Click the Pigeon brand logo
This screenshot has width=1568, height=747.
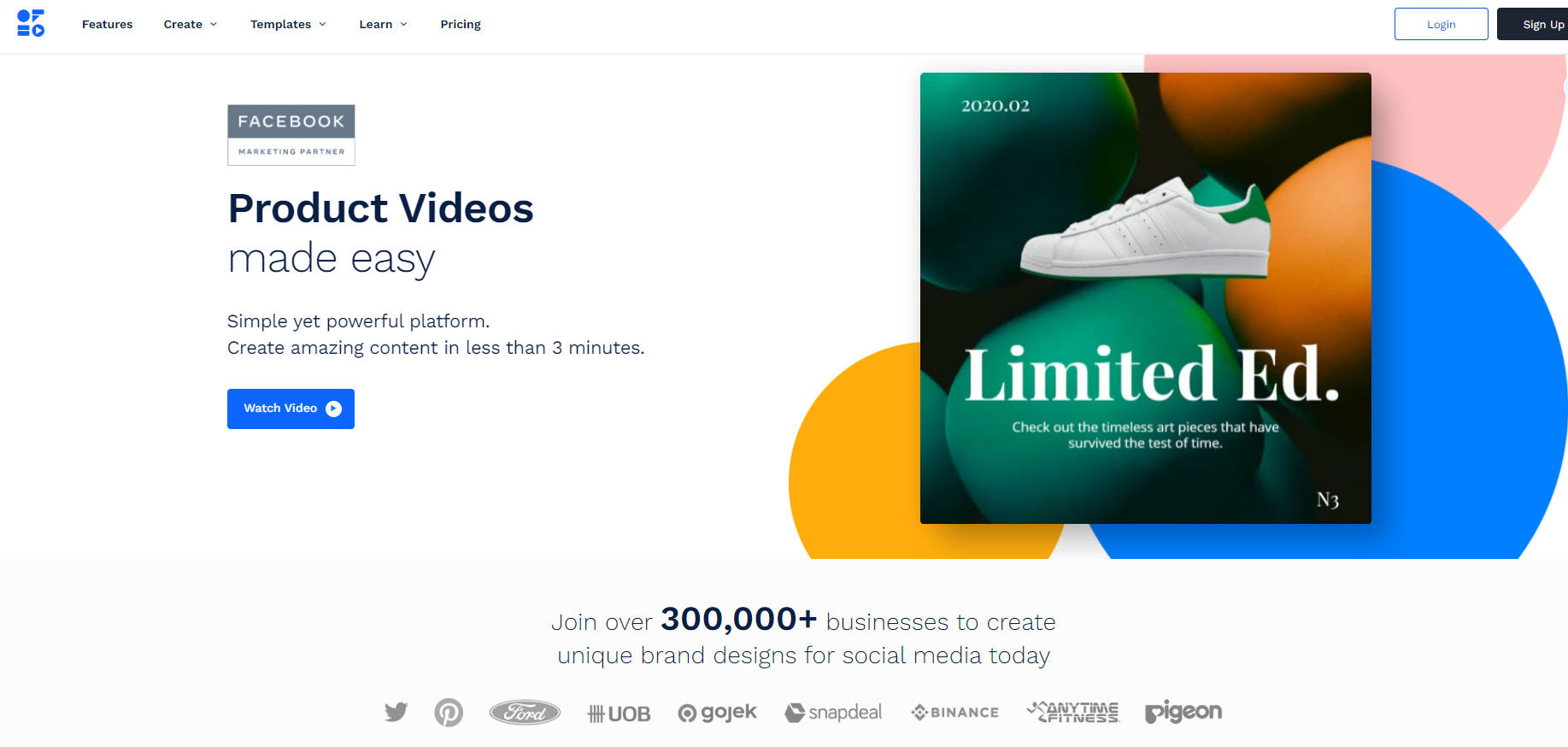click(x=1183, y=712)
